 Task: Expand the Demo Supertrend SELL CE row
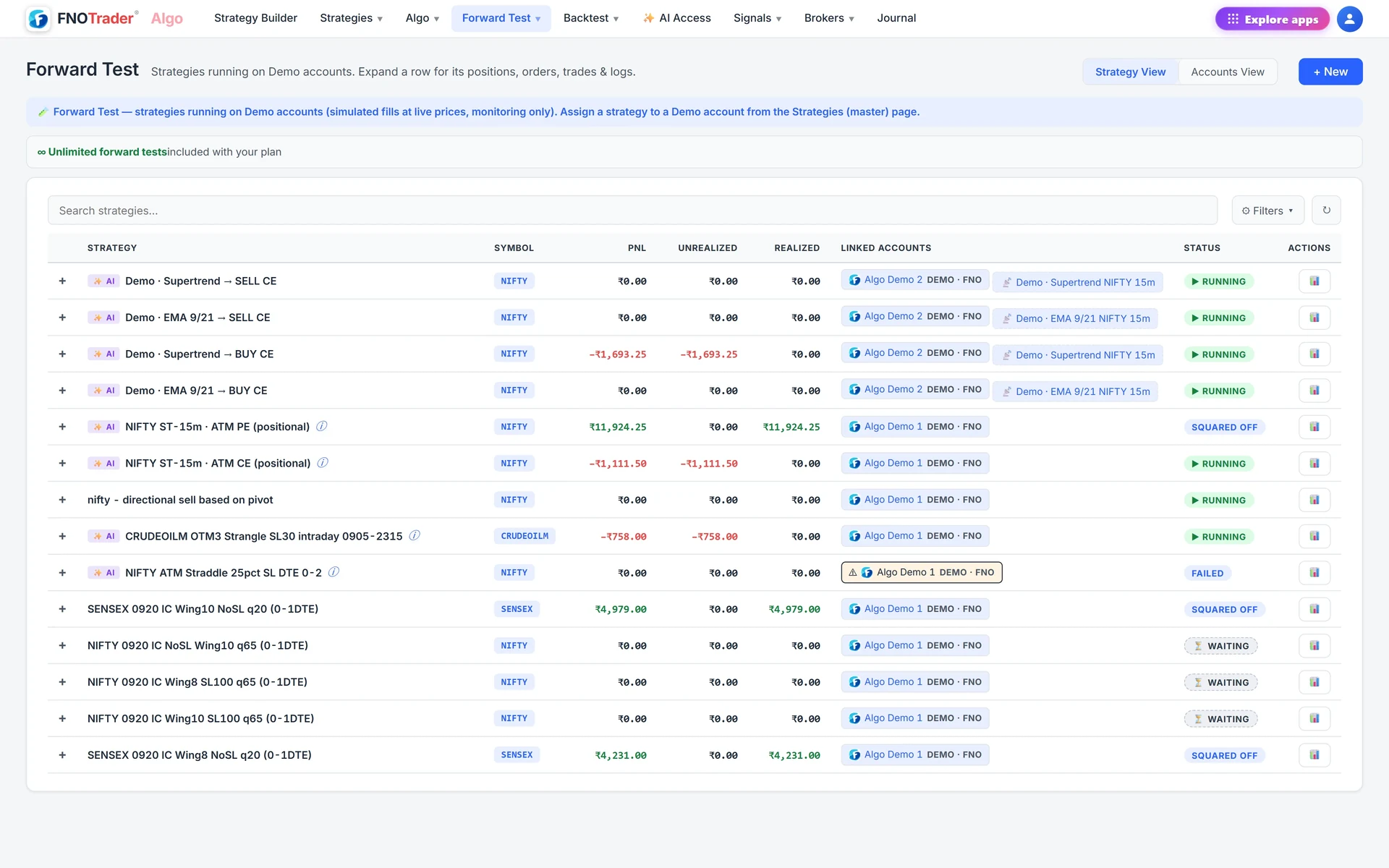pos(62,281)
